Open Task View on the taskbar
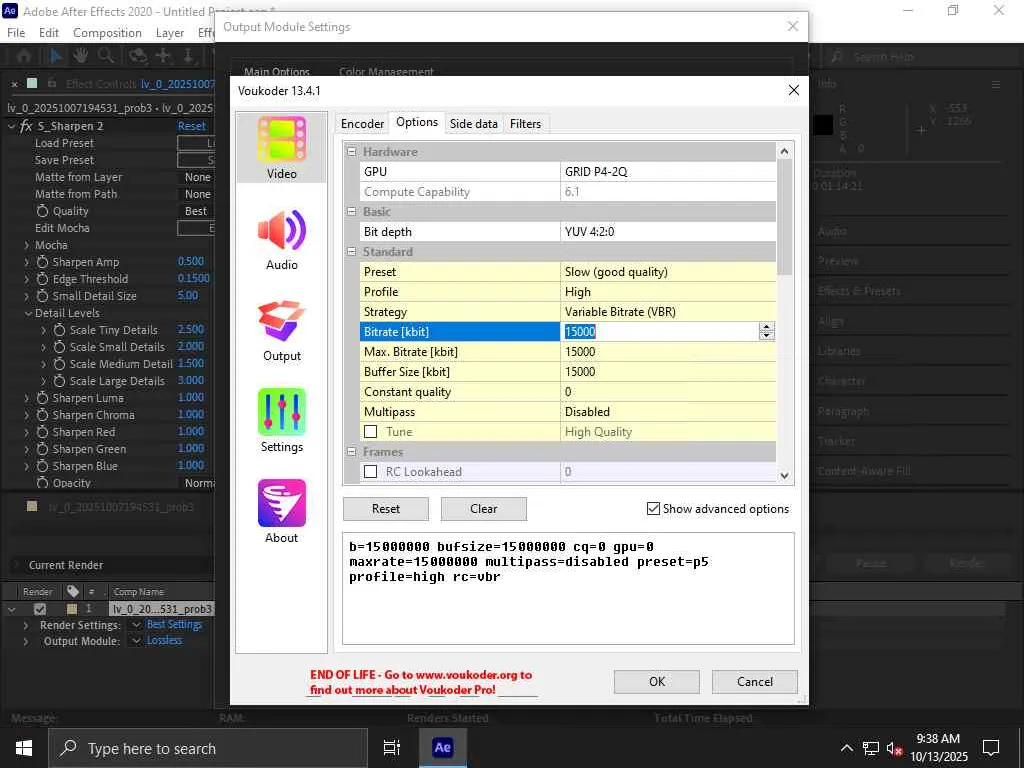The width and height of the screenshot is (1024, 768). [x=391, y=748]
